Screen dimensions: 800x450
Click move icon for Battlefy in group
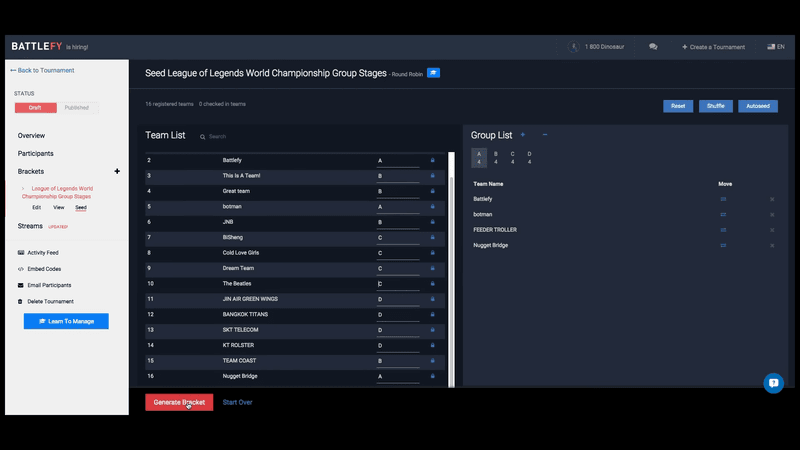(723, 199)
